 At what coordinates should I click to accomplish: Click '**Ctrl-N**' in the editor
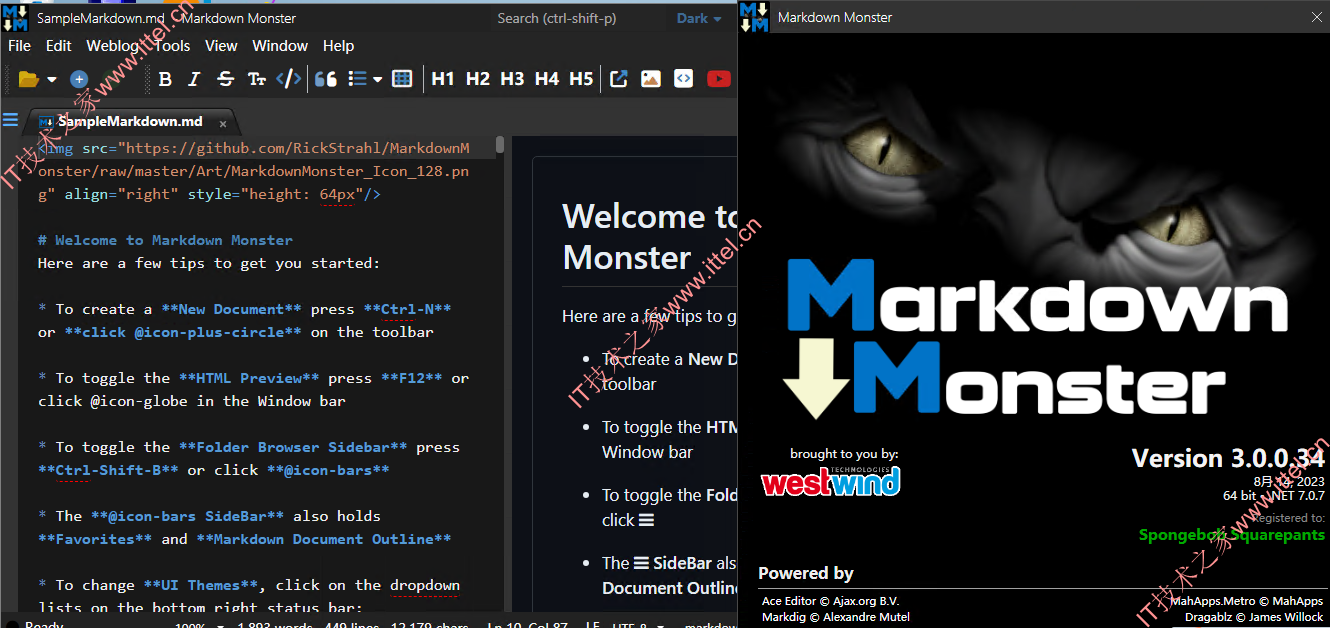click(407, 309)
